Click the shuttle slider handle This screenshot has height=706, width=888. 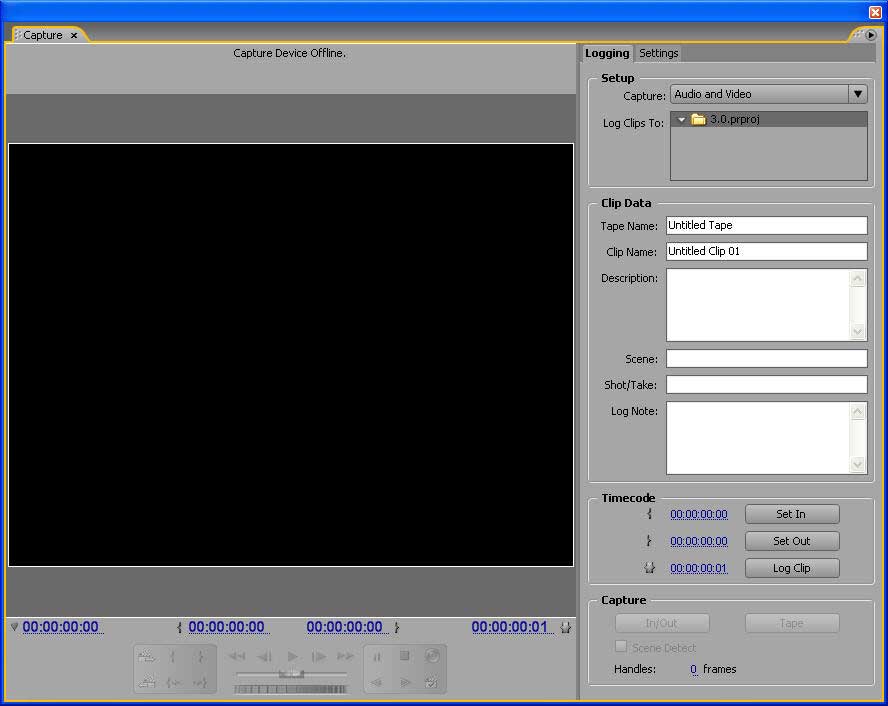point(292,674)
